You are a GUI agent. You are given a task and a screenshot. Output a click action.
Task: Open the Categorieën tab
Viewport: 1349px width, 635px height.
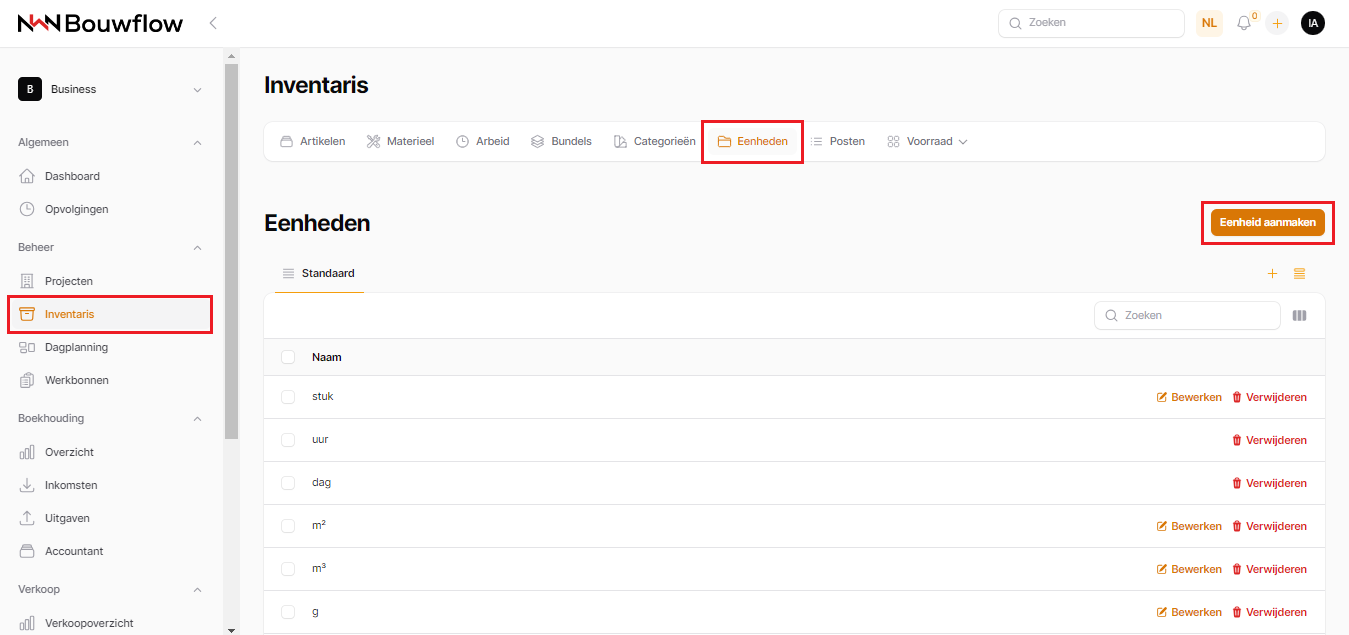[x=654, y=142]
